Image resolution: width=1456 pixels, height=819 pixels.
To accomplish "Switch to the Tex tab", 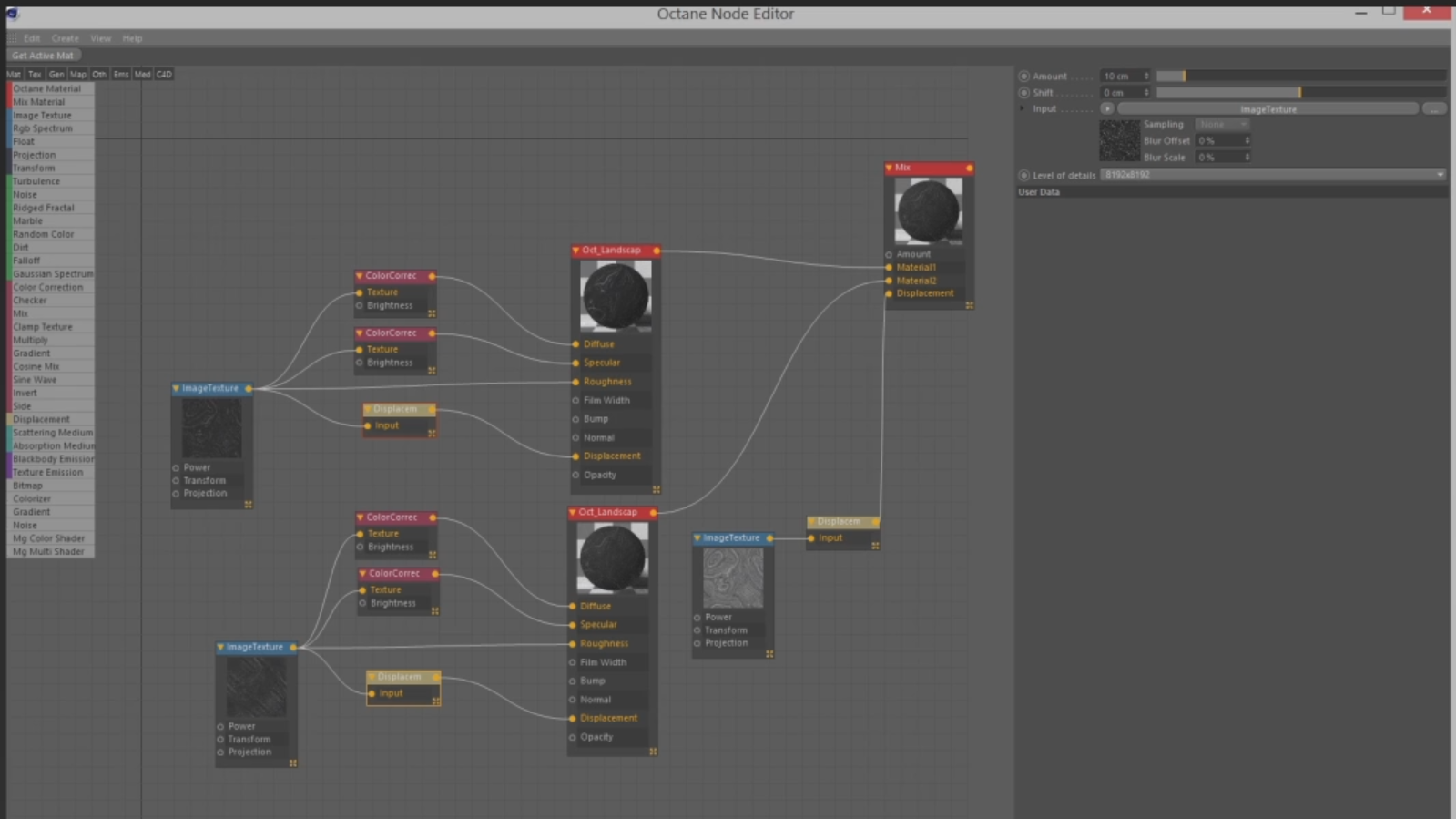I will (35, 75).
